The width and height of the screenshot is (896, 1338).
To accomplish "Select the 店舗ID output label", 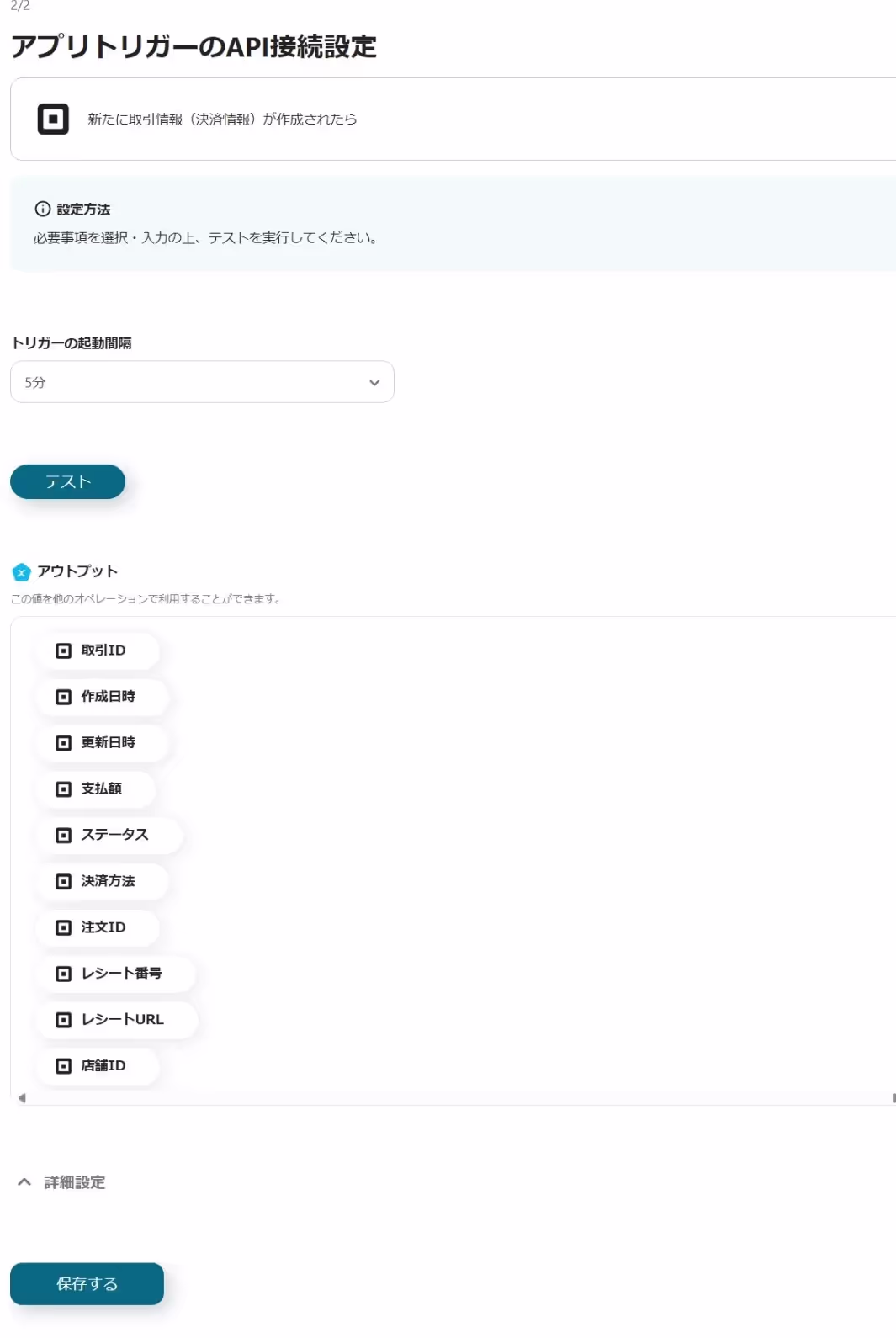I will pyautogui.click(x=103, y=1066).
